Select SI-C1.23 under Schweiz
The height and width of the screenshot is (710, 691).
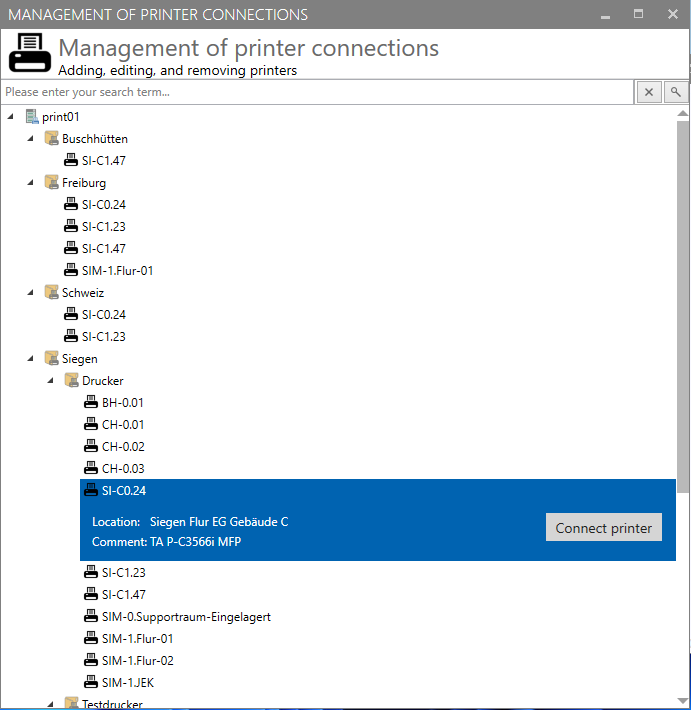coord(104,336)
